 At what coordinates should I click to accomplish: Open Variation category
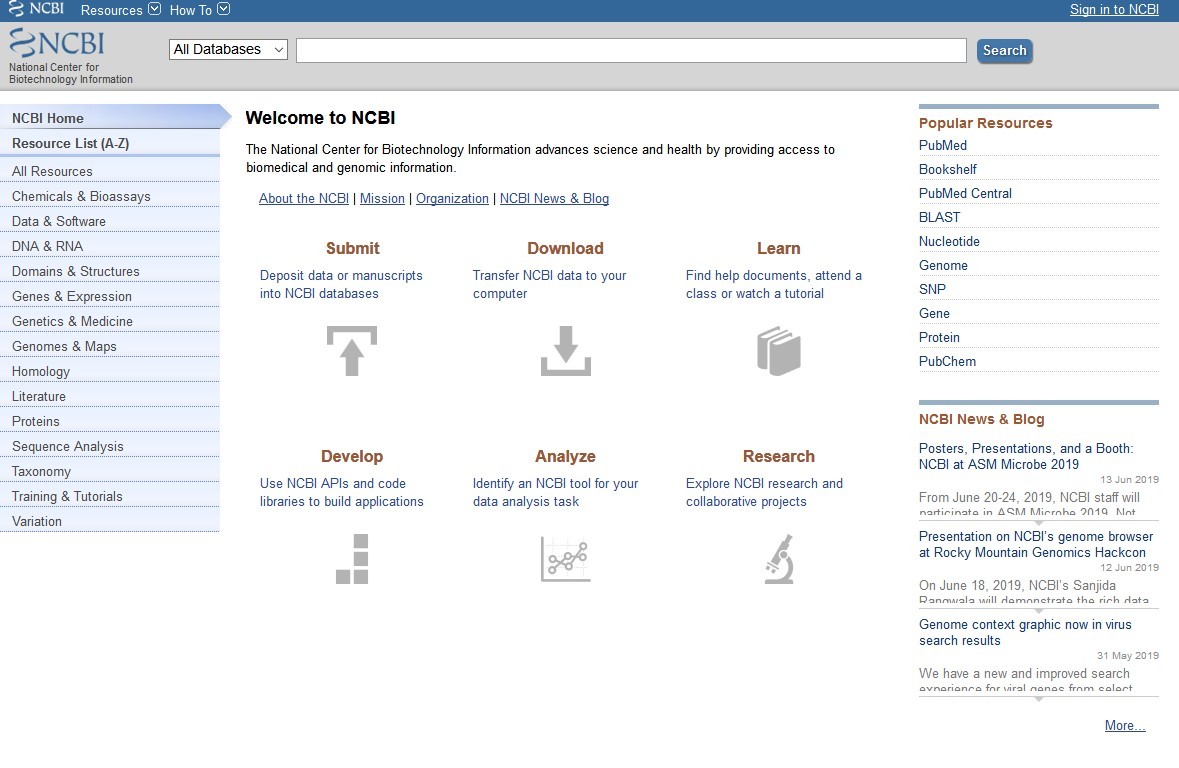(x=110, y=521)
